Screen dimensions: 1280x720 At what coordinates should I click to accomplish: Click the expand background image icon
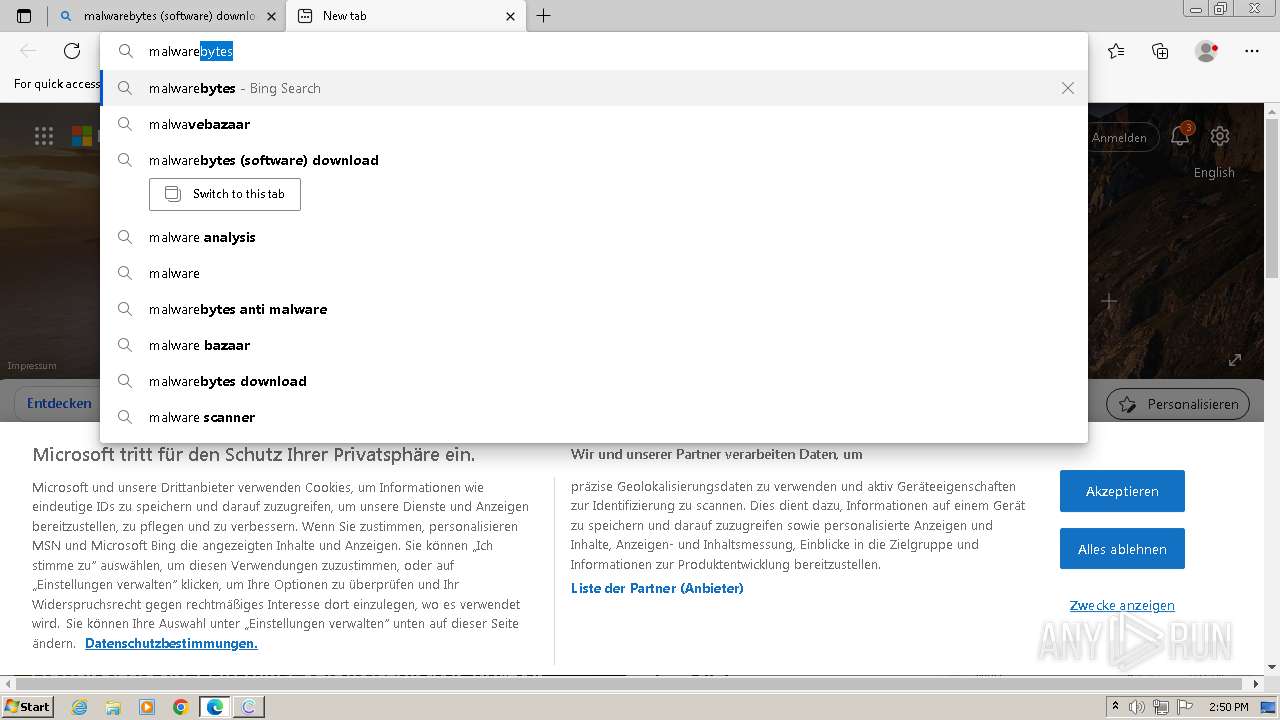point(1235,360)
